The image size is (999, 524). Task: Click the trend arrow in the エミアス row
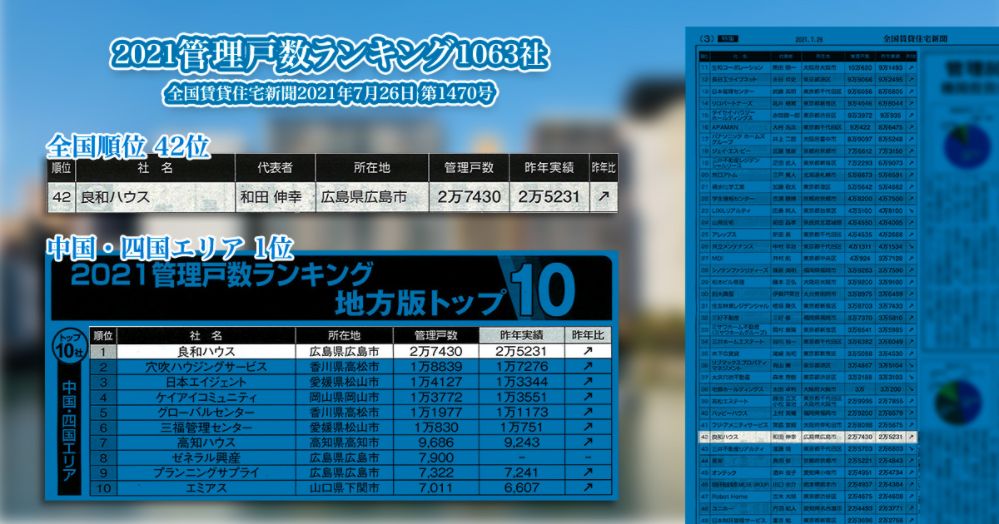(588, 487)
